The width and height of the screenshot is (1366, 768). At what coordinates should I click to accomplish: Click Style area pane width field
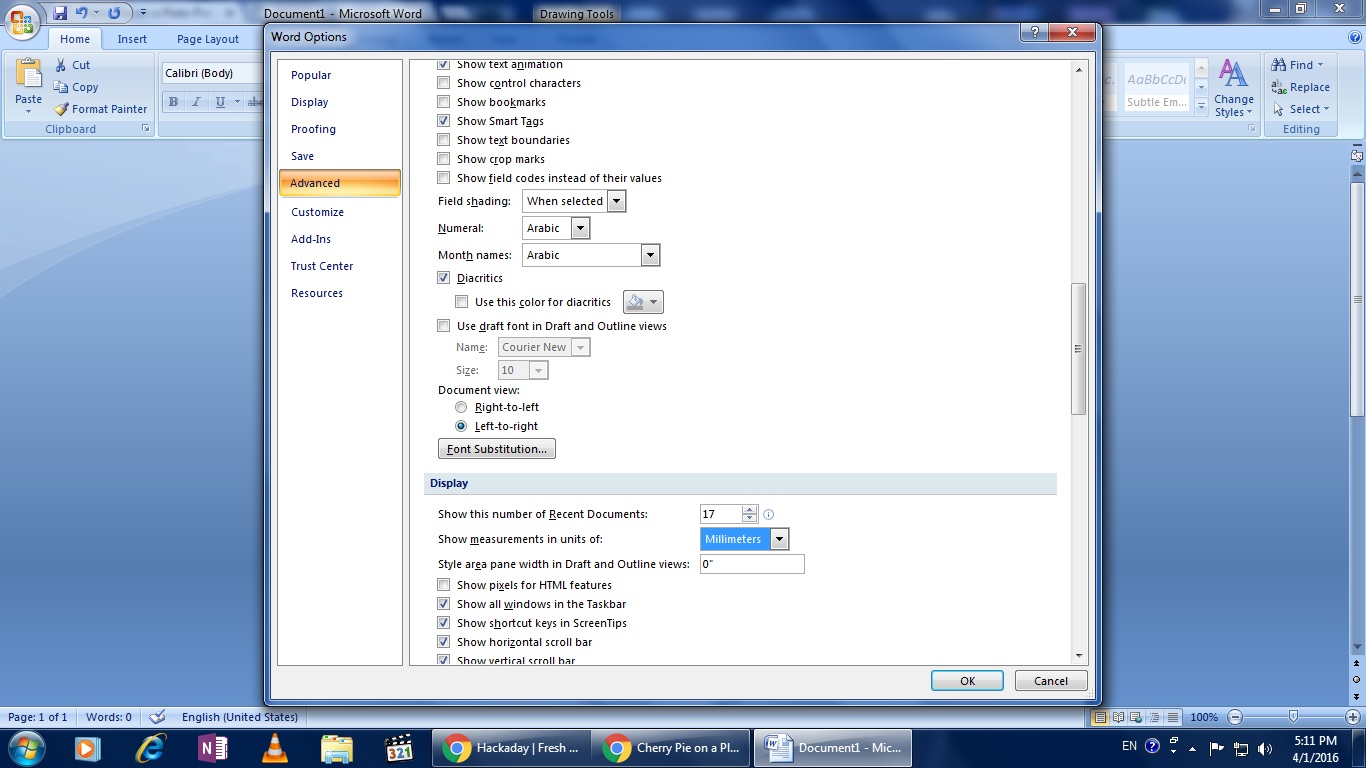tap(752, 564)
